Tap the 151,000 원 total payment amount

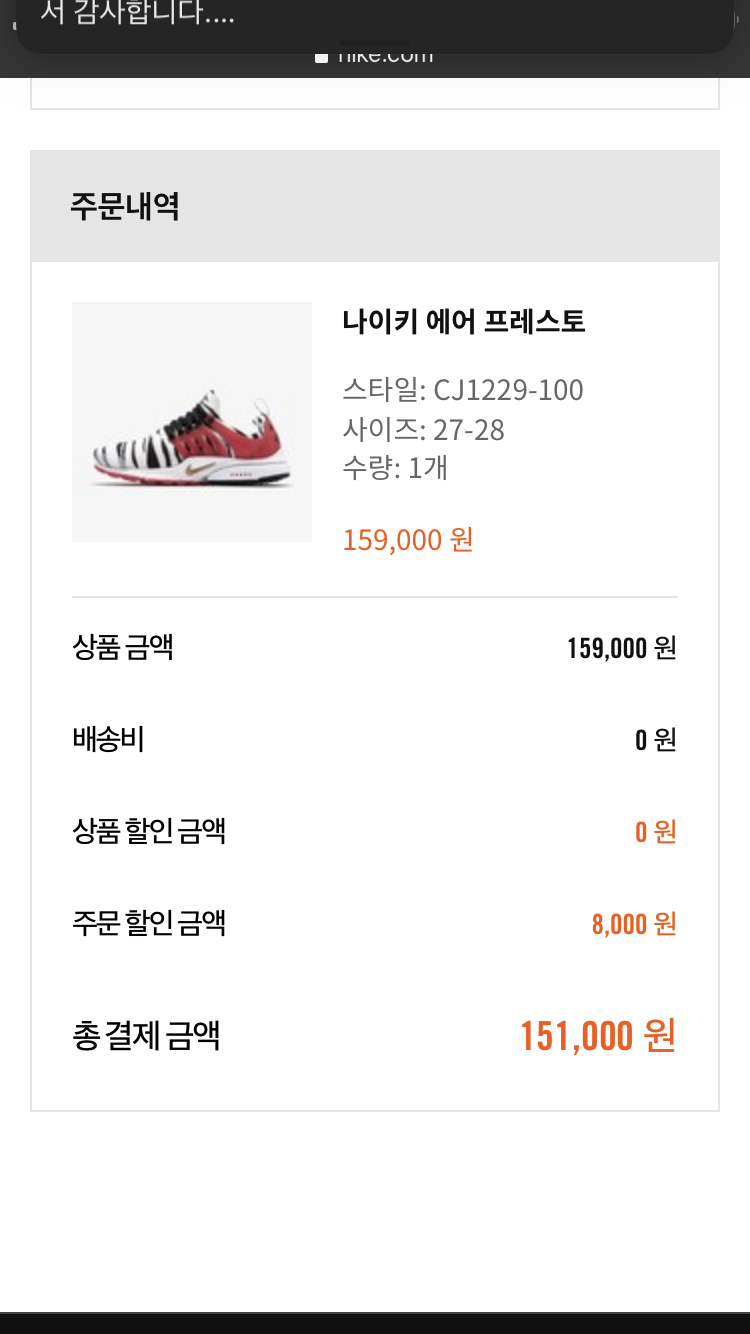(597, 1036)
